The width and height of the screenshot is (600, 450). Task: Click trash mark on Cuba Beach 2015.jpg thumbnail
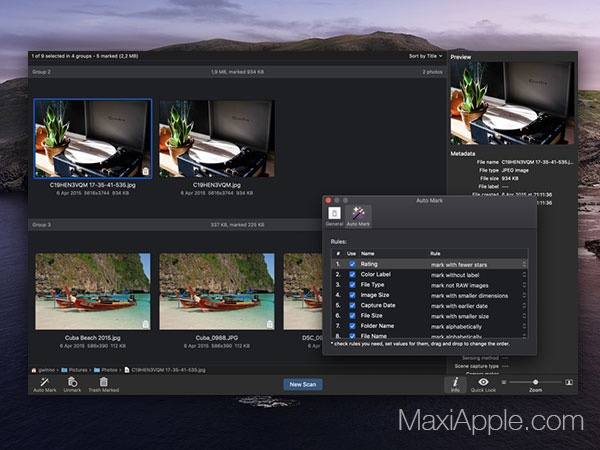pos(145,324)
